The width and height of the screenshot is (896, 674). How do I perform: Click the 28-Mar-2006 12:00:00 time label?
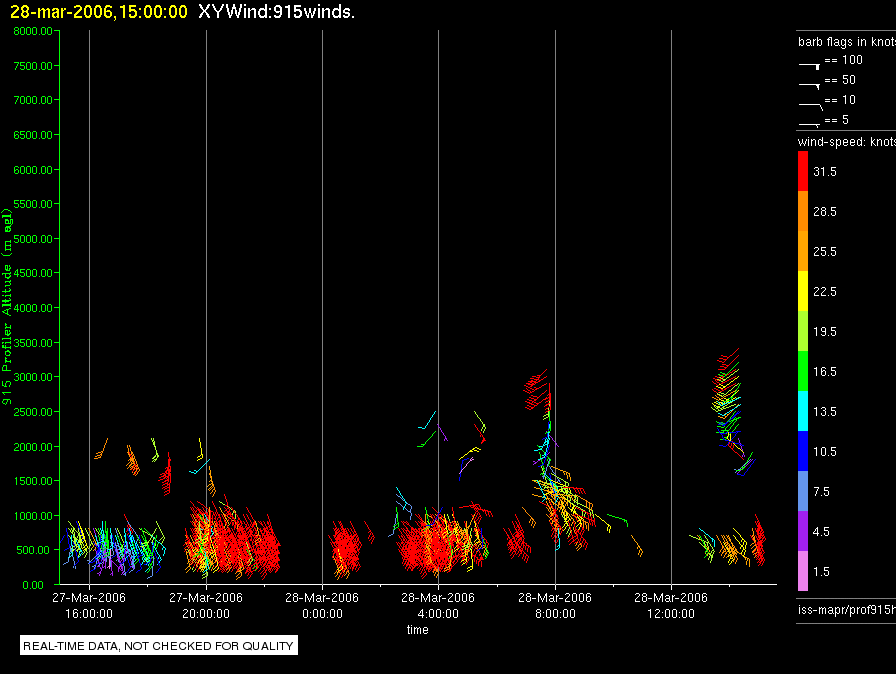[671, 605]
